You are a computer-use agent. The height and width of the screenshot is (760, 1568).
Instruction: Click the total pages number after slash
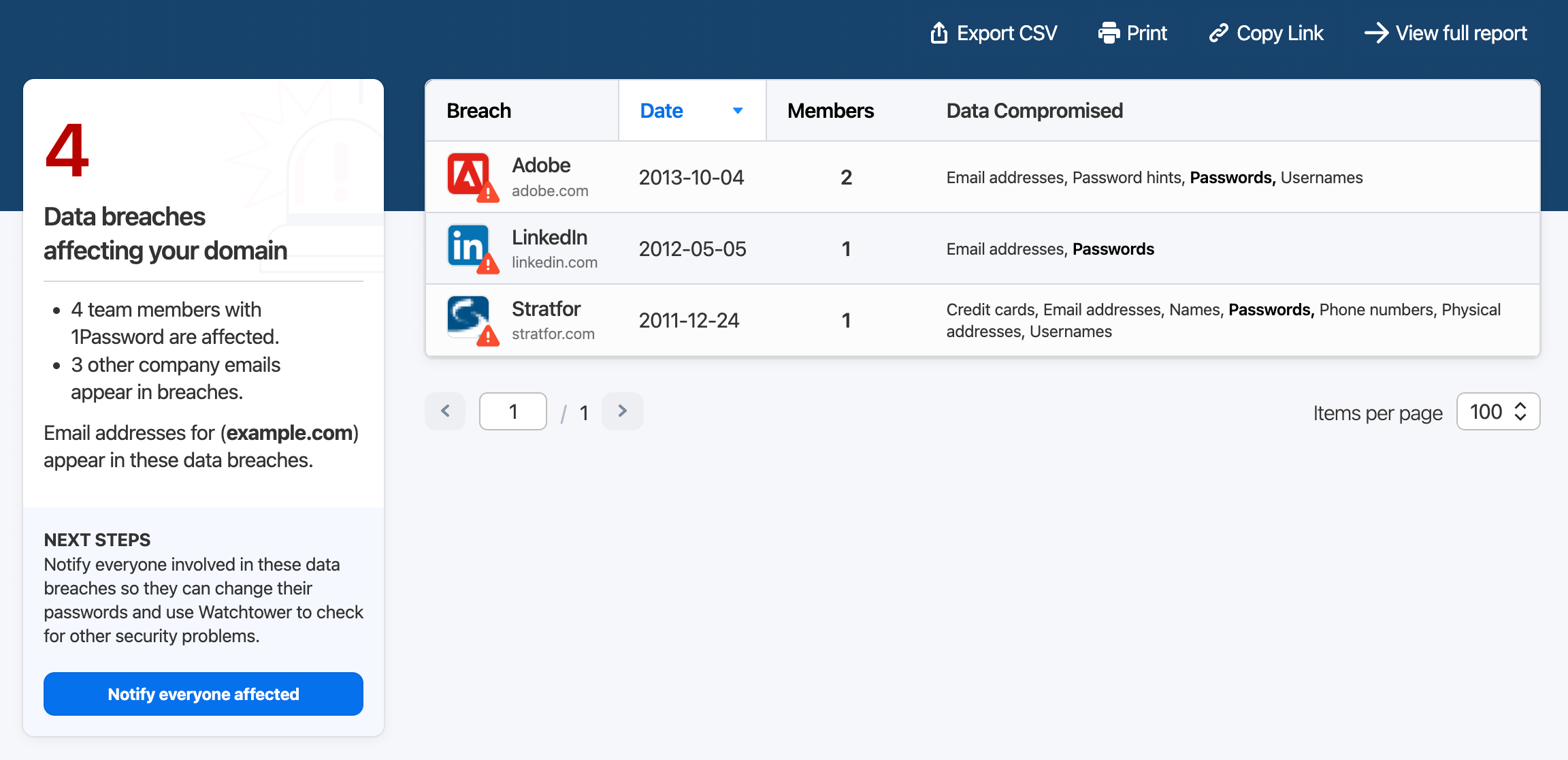click(584, 413)
